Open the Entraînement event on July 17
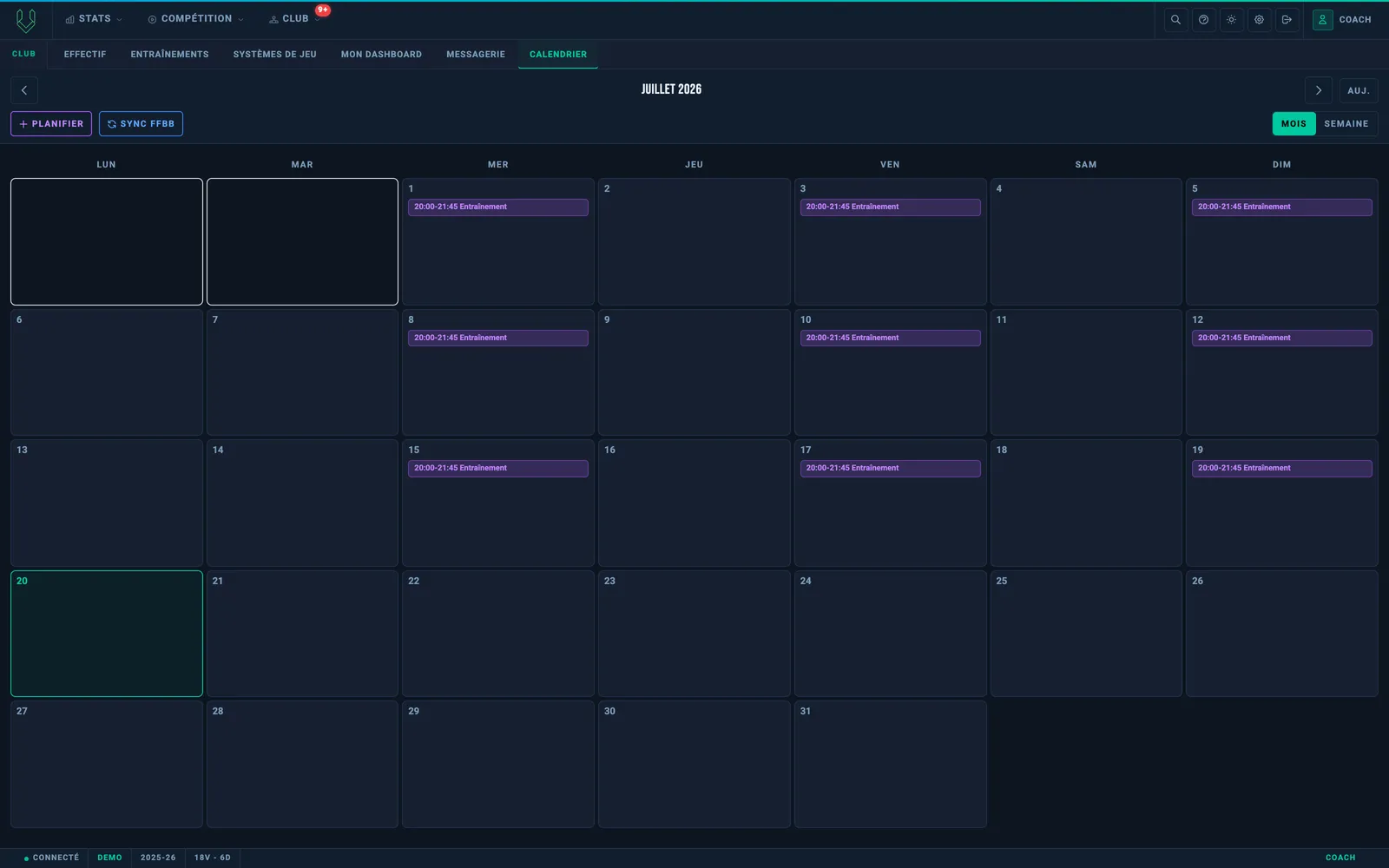Viewport: 1389px width, 868px height. tap(890, 469)
